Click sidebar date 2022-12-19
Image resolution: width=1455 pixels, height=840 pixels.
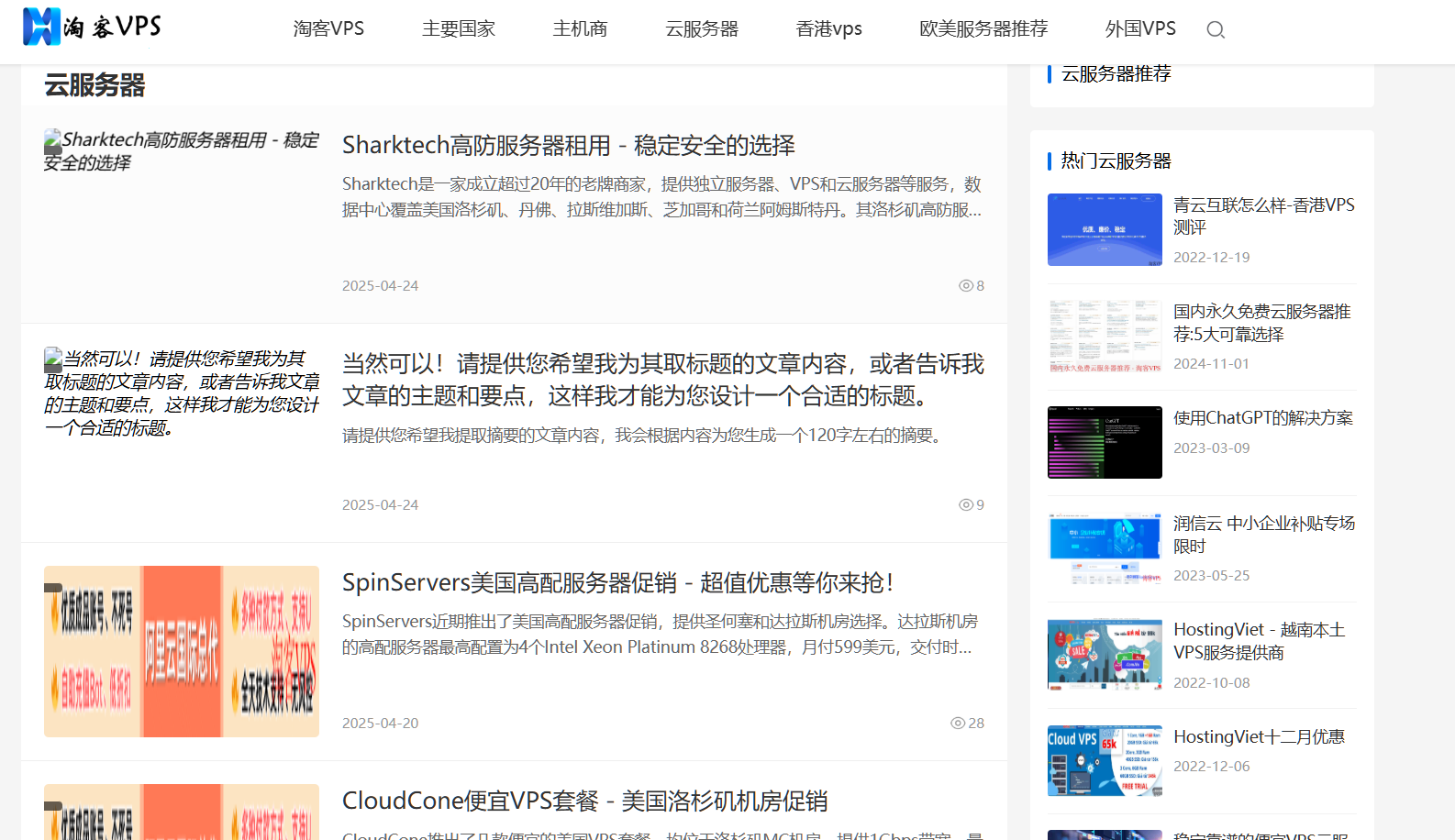[1212, 257]
